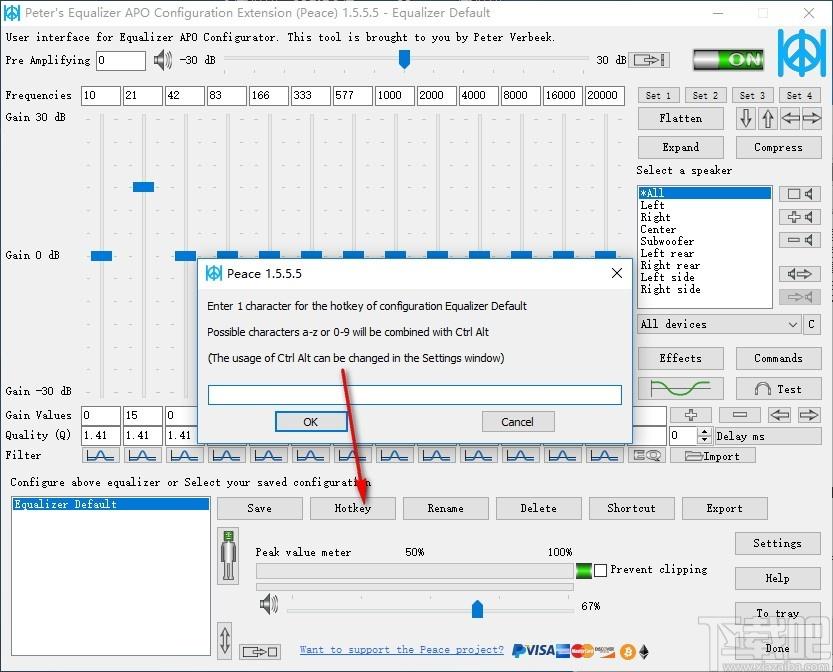Click the pre-amplifying speaker mute icon
Viewport: 833px width, 672px height.
point(163,60)
